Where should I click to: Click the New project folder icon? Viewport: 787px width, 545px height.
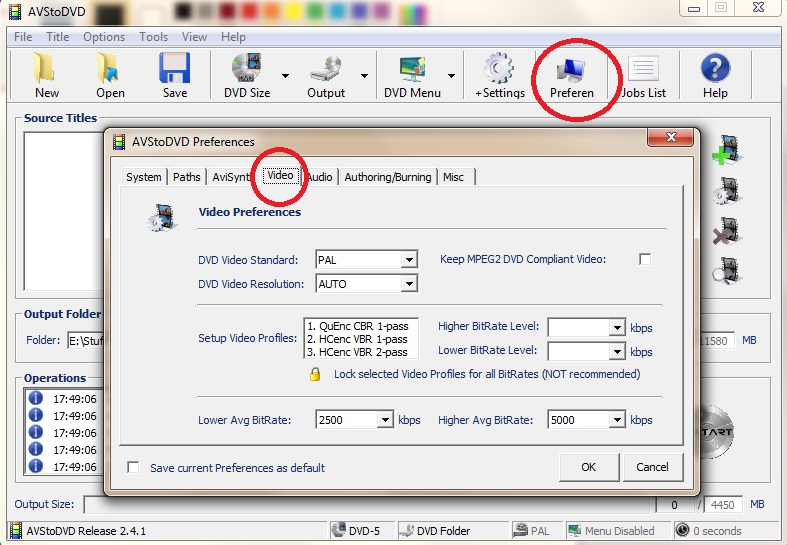[46, 69]
